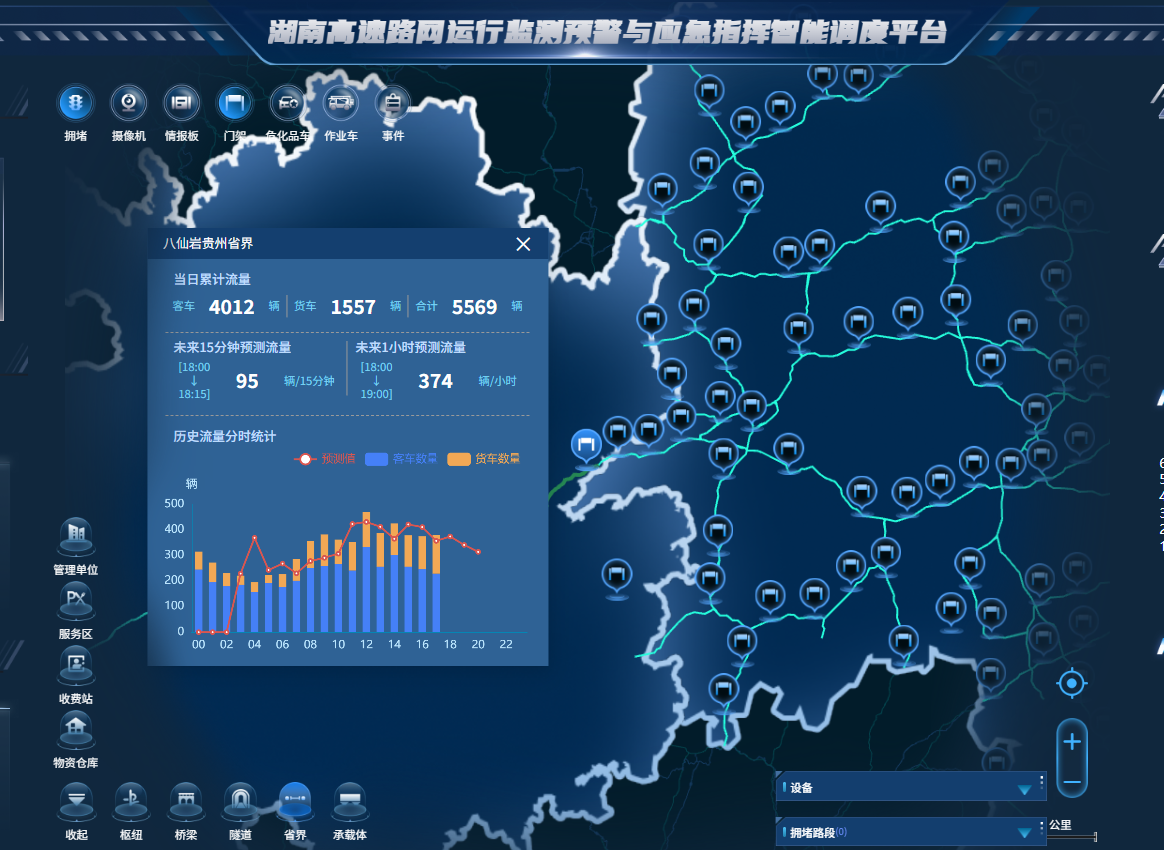Viewport: 1164px width, 850px height.
Task: Click the map zoom out minus button
Action: tap(1072, 781)
